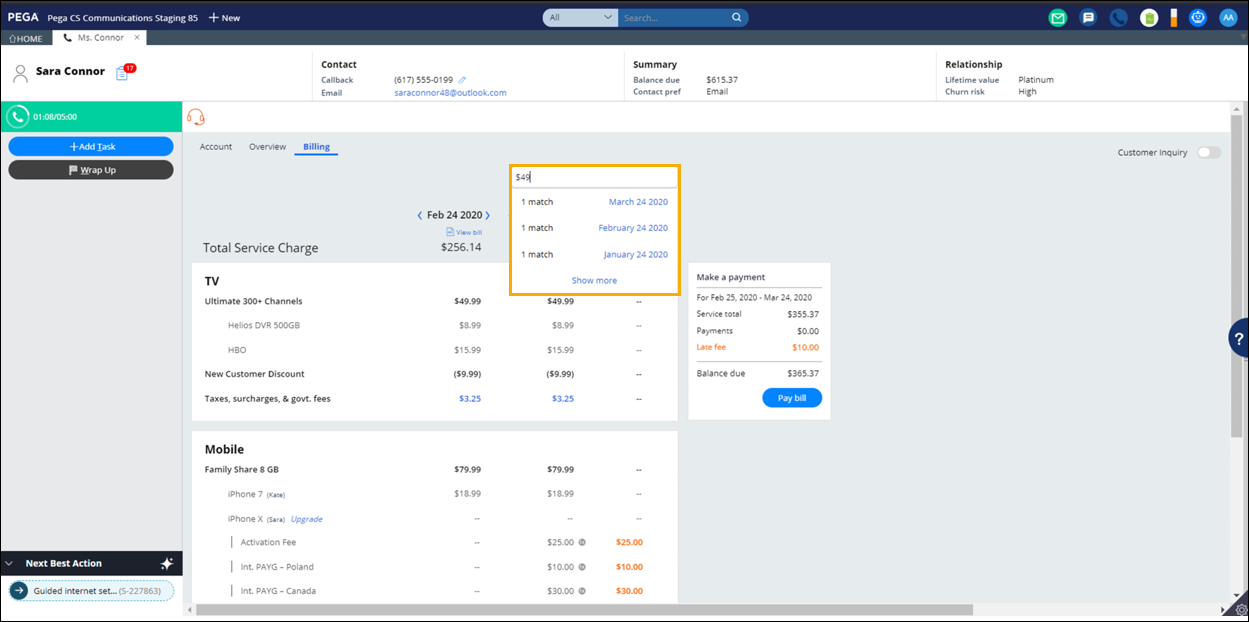Open Sara Connor's notes icon with badge 17
This screenshot has width=1249, height=622.
click(124, 72)
